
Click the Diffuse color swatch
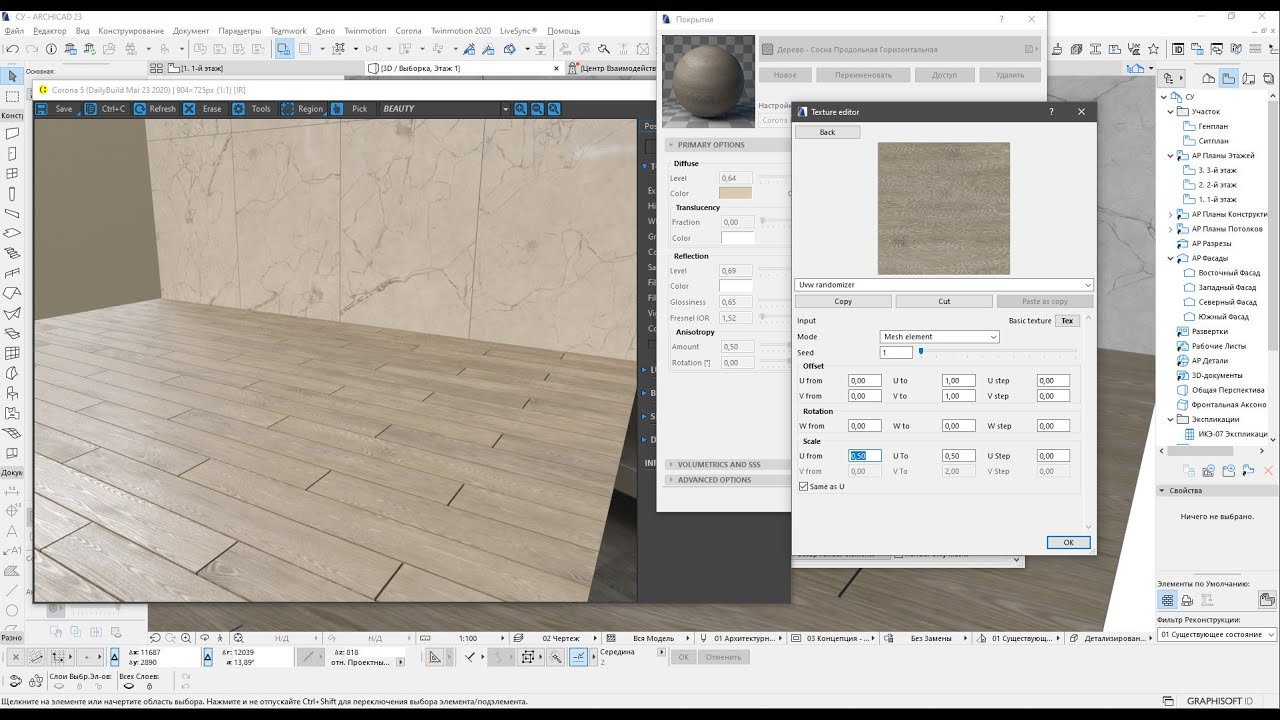click(x=735, y=193)
